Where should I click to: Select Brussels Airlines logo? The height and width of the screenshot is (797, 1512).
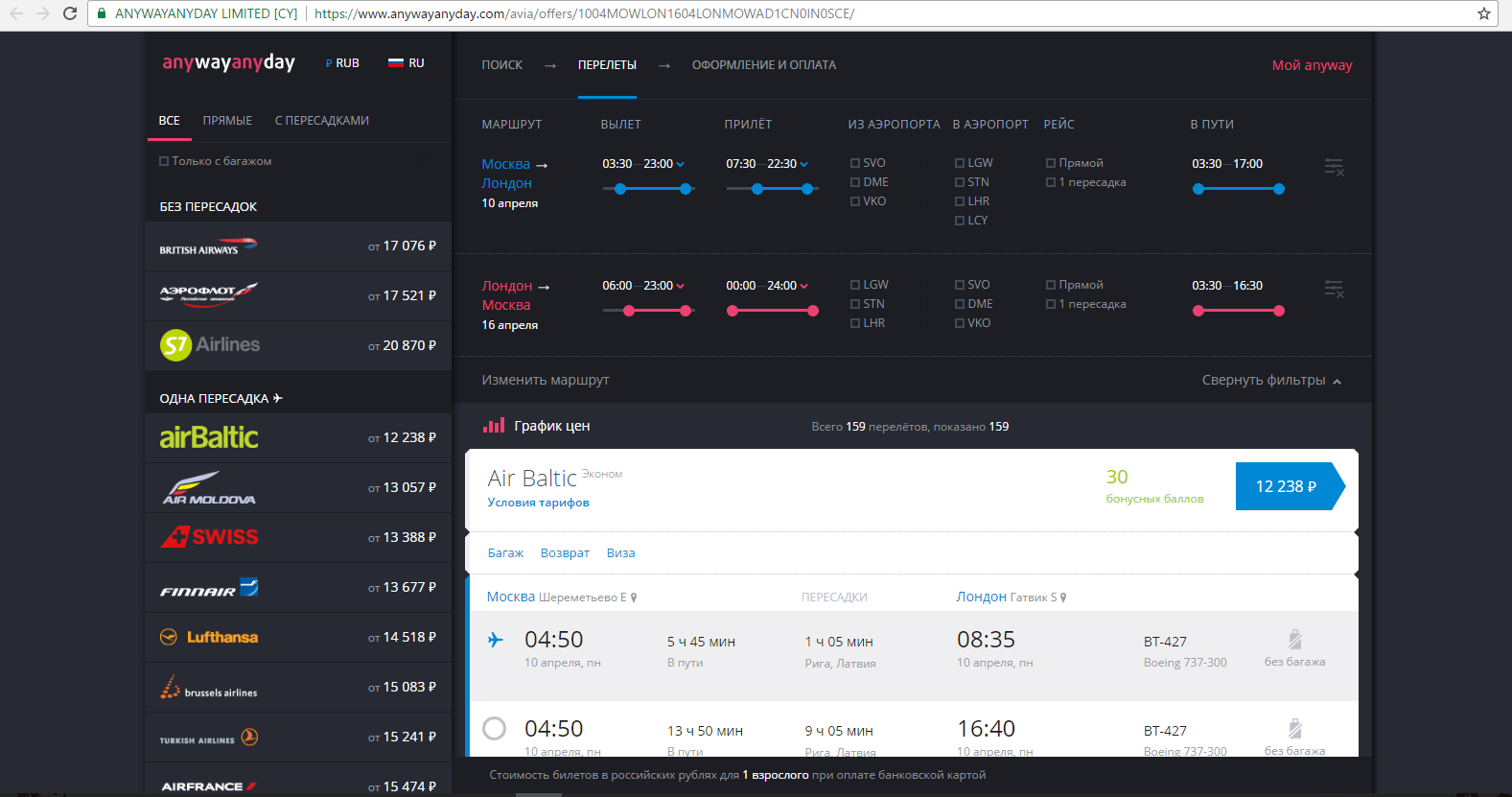(x=208, y=687)
